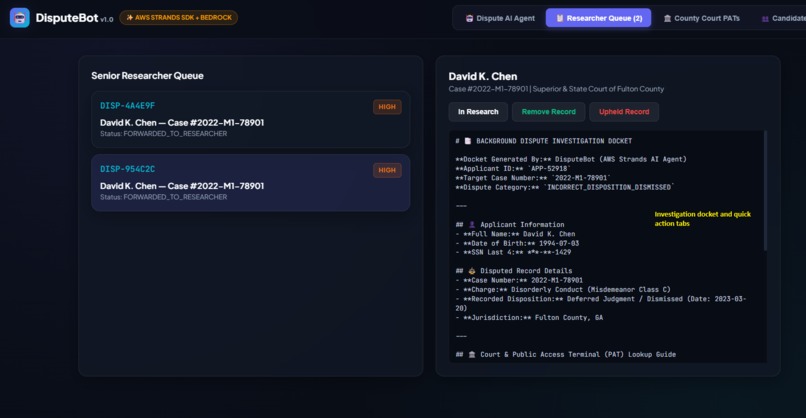This screenshot has height=418, width=806.
Task: Click the Date of Birth 1994-07-03 line
Action: pyautogui.click(x=517, y=243)
